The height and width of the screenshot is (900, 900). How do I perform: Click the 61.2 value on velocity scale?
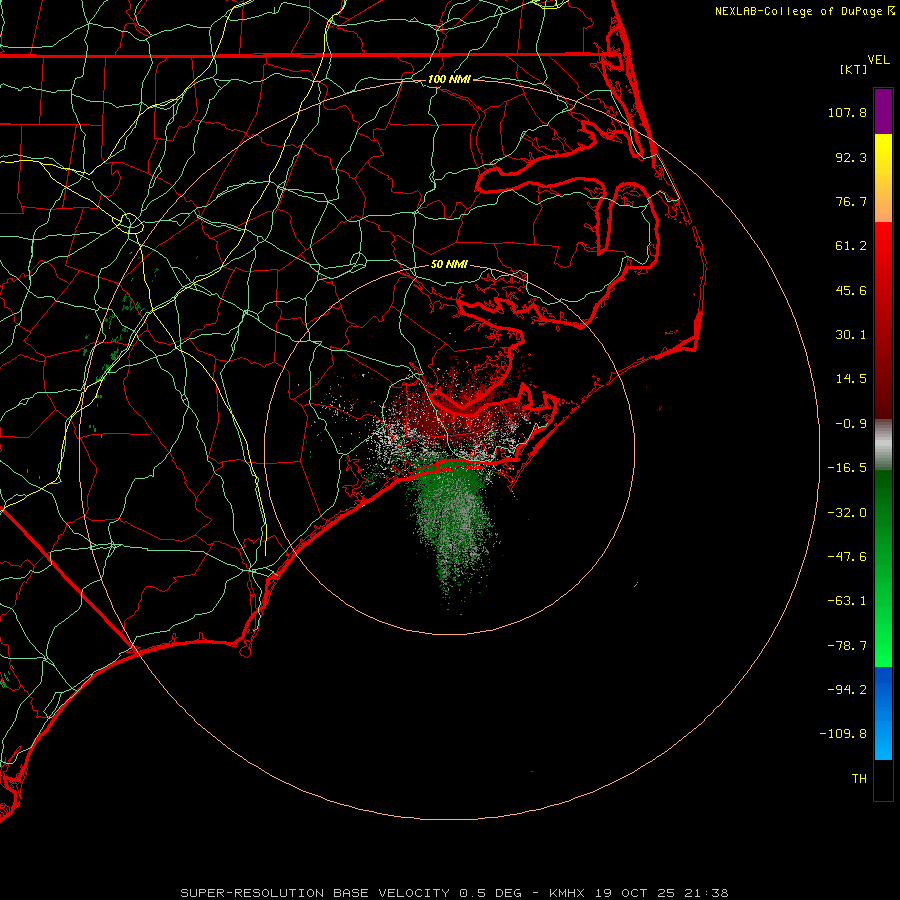click(x=851, y=246)
